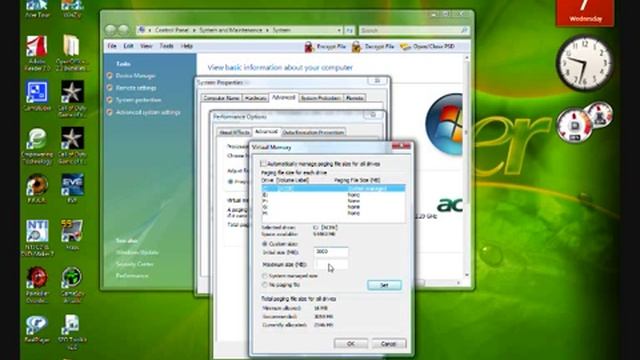Select the No paging file radio button

pos(264,285)
